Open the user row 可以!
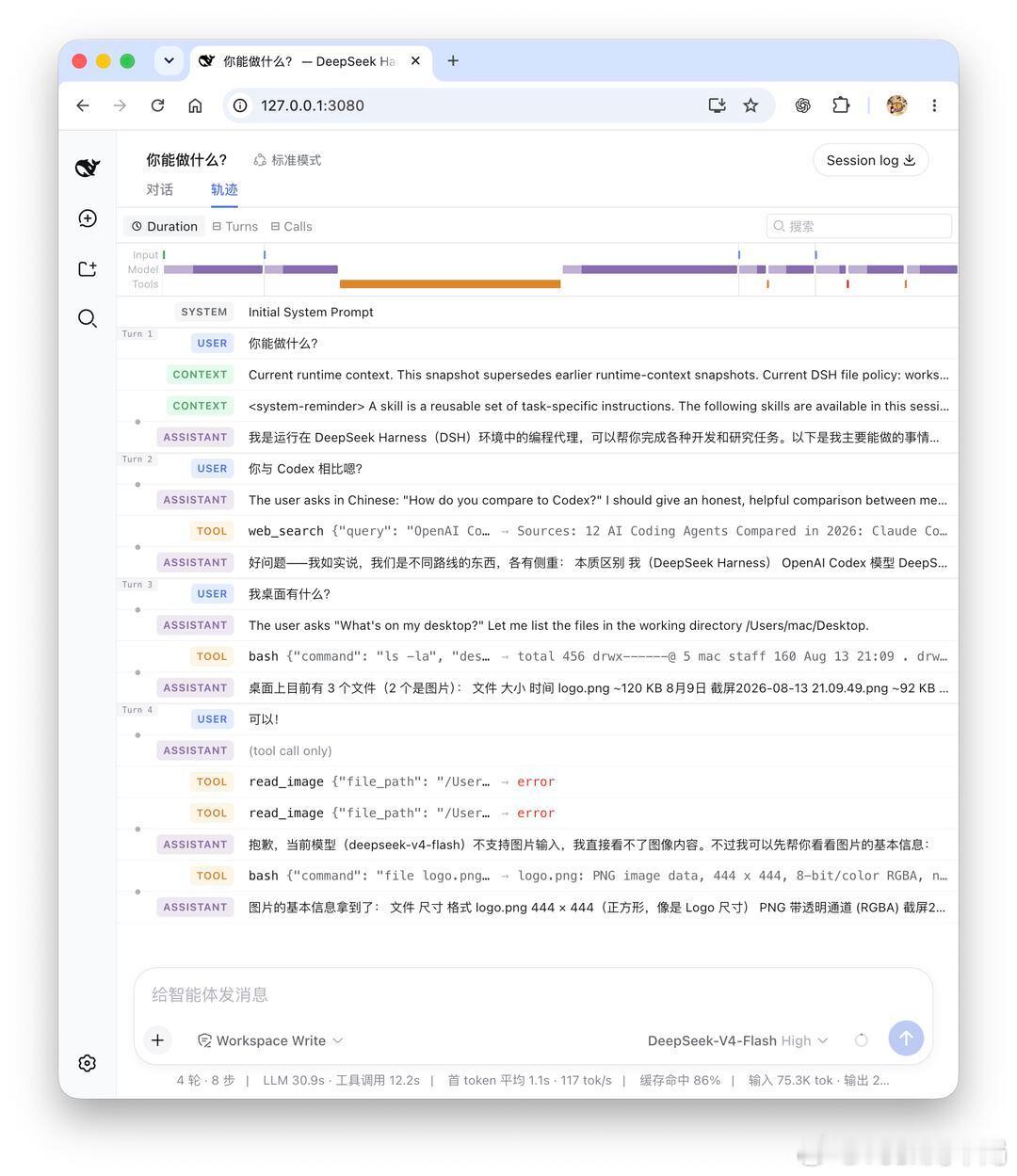Image resolution: width=1017 pixels, height=1176 pixels. coord(538,718)
